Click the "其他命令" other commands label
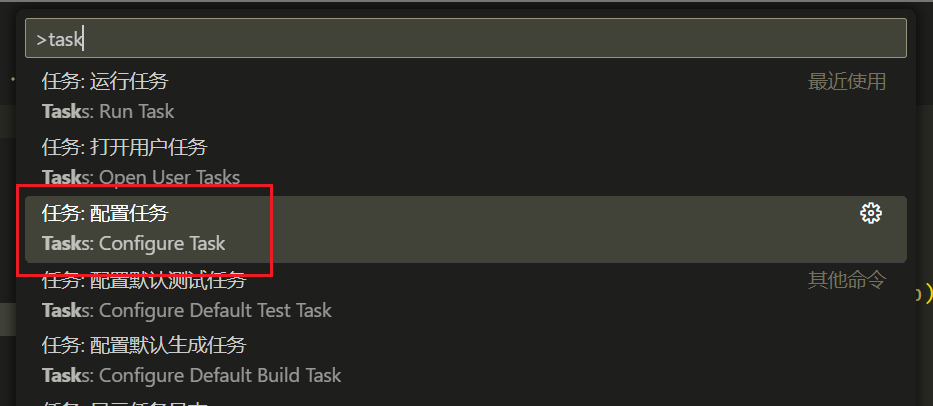This screenshot has height=406, width=933. tap(846, 280)
